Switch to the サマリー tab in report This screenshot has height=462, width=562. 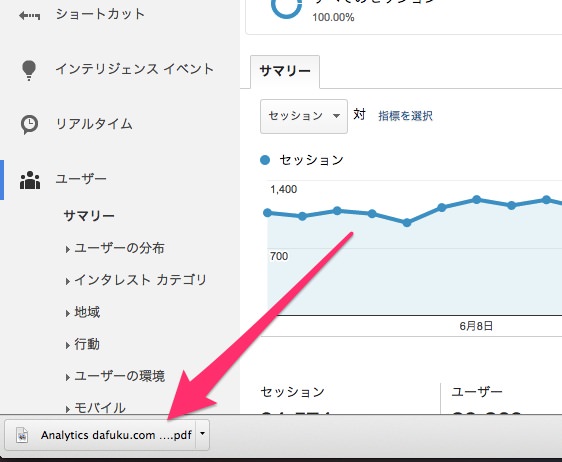[285, 71]
